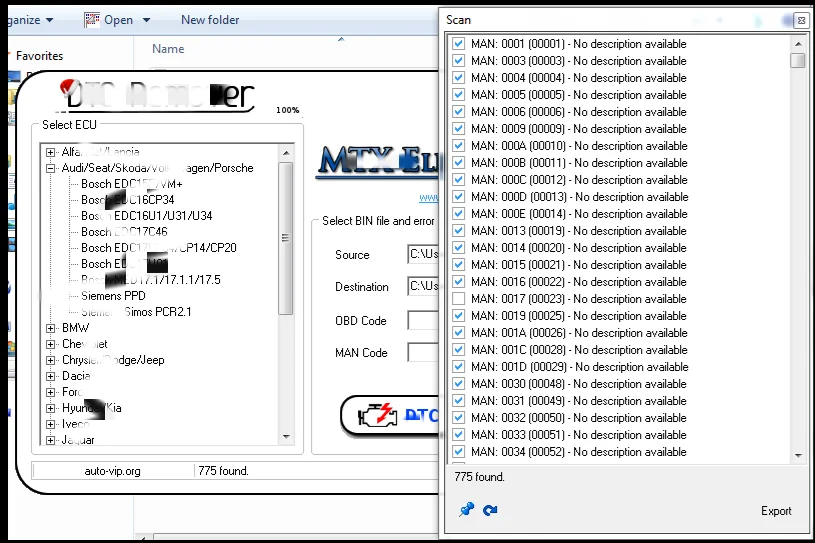
Task: Toggle MAN: 0030 (00048) checkbox
Action: [458, 383]
